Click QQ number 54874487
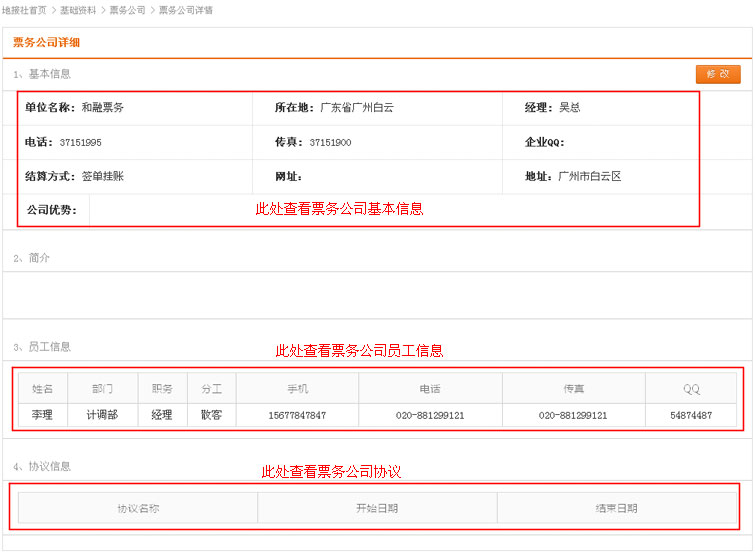The image size is (755, 554). pos(691,415)
